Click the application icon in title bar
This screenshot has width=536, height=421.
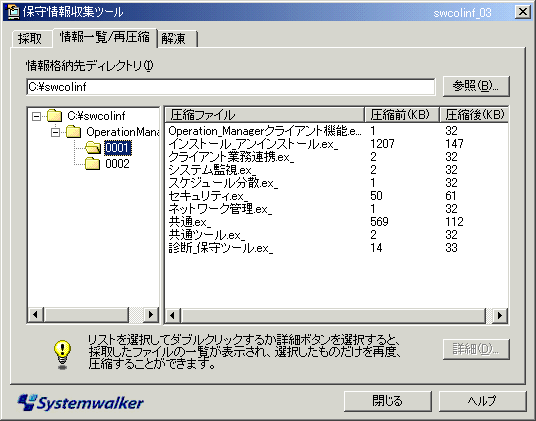click(13, 12)
